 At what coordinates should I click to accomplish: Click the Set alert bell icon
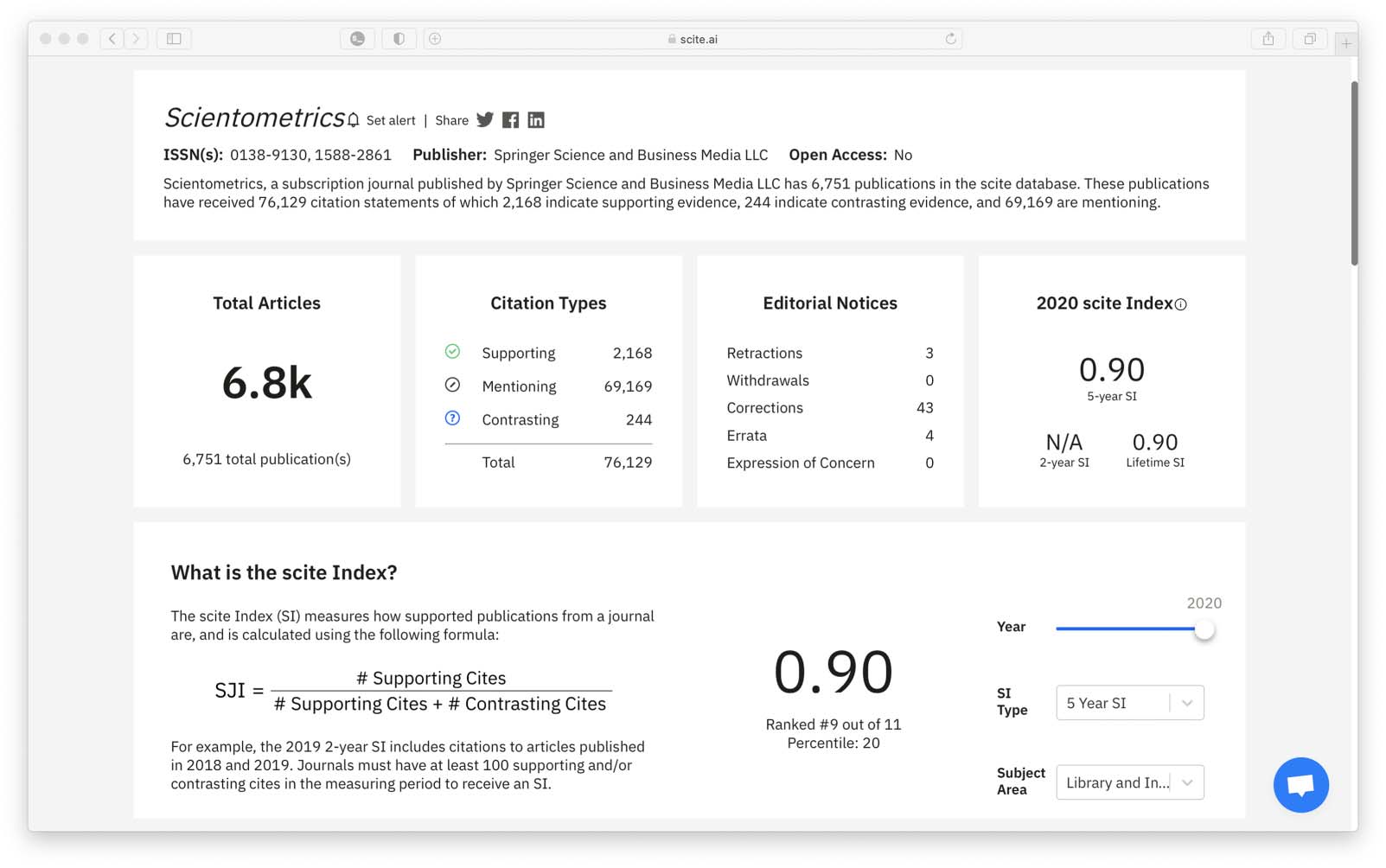tap(354, 120)
